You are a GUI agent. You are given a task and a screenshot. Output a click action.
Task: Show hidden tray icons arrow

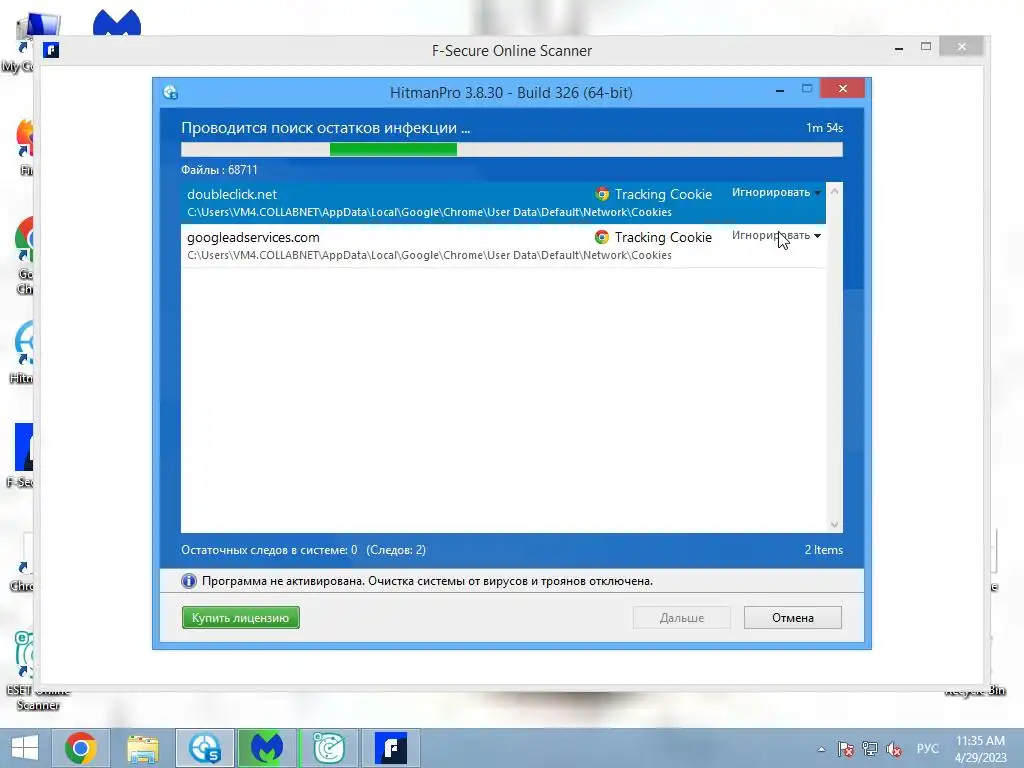click(822, 749)
